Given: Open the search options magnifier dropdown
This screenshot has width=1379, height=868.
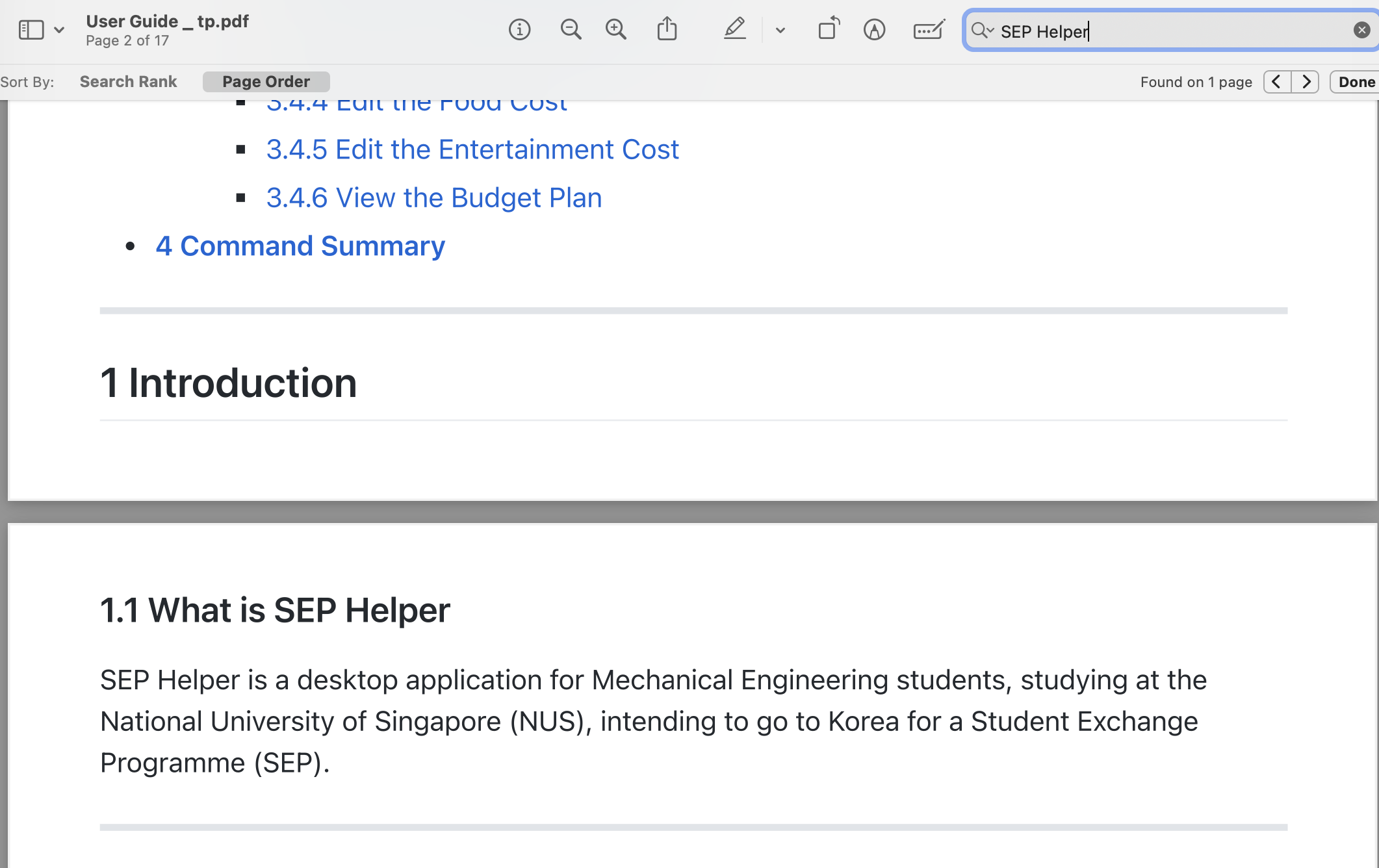Looking at the screenshot, I should [x=983, y=31].
